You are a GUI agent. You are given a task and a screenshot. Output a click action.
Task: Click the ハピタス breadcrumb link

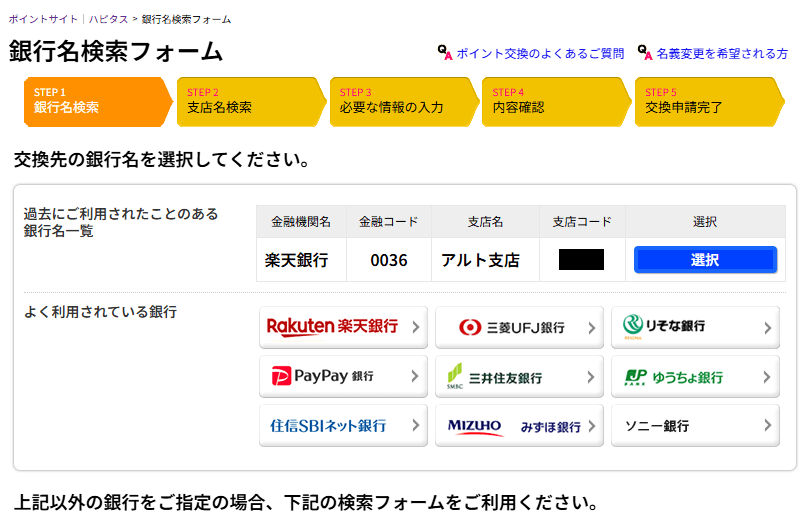tap(108, 19)
